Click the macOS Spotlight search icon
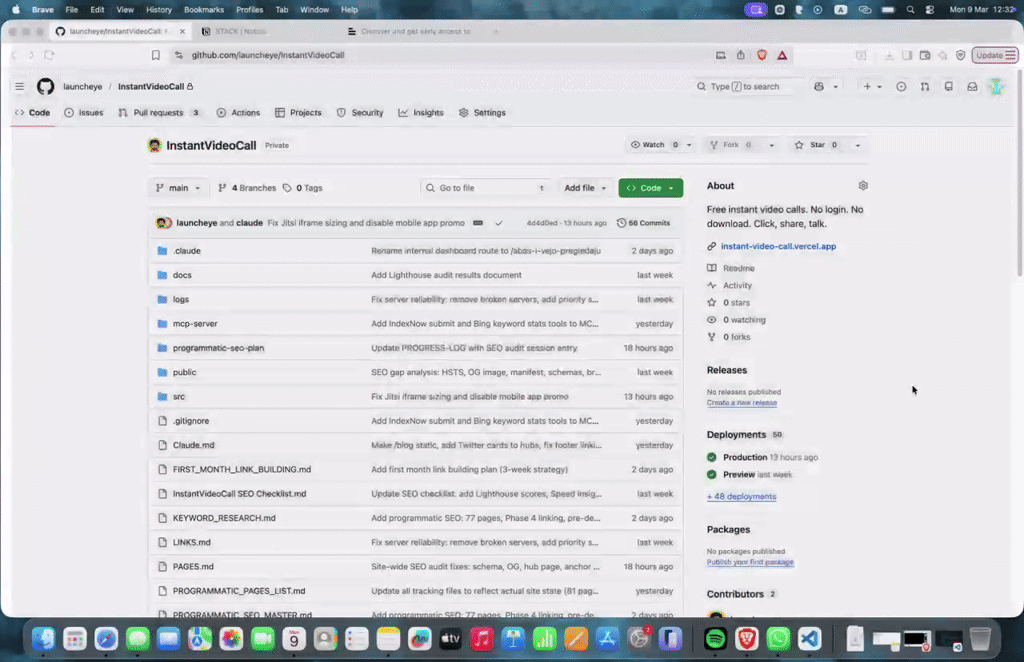This screenshot has height=662, width=1024. [x=910, y=10]
